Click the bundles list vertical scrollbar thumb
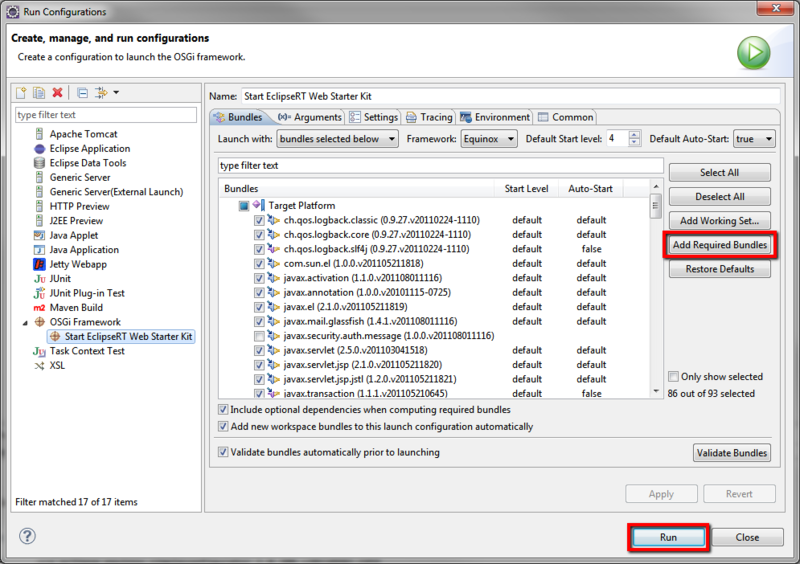Viewport: 800px width, 564px height. click(x=656, y=206)
